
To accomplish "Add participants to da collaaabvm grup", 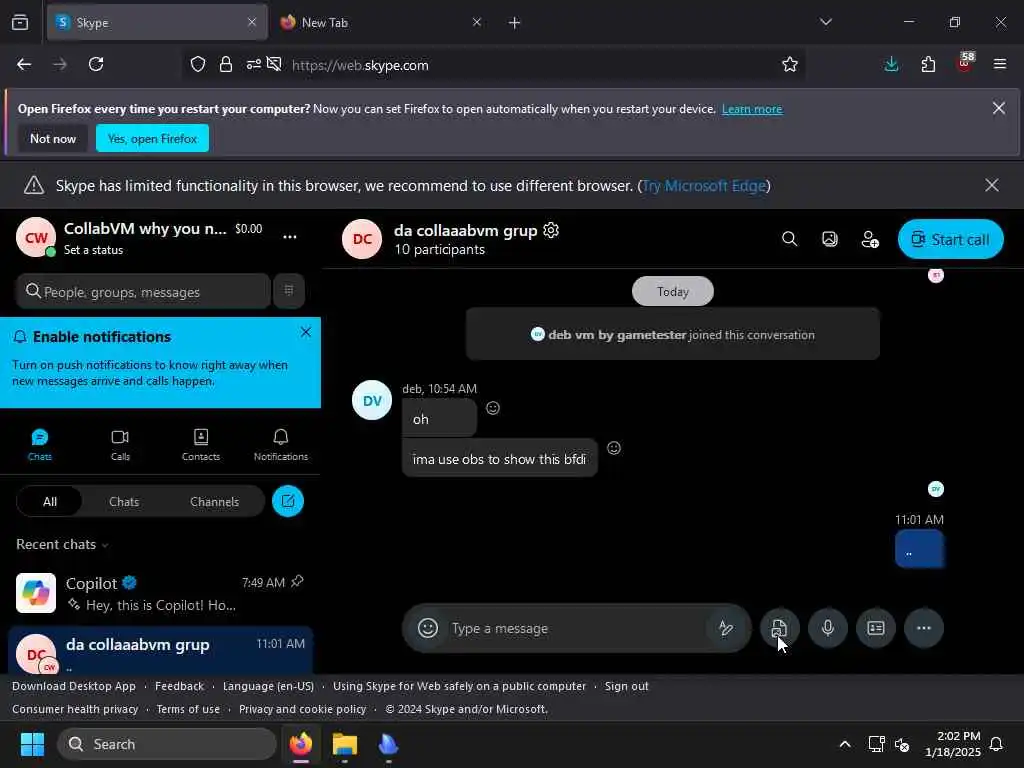I will (870, 239).
